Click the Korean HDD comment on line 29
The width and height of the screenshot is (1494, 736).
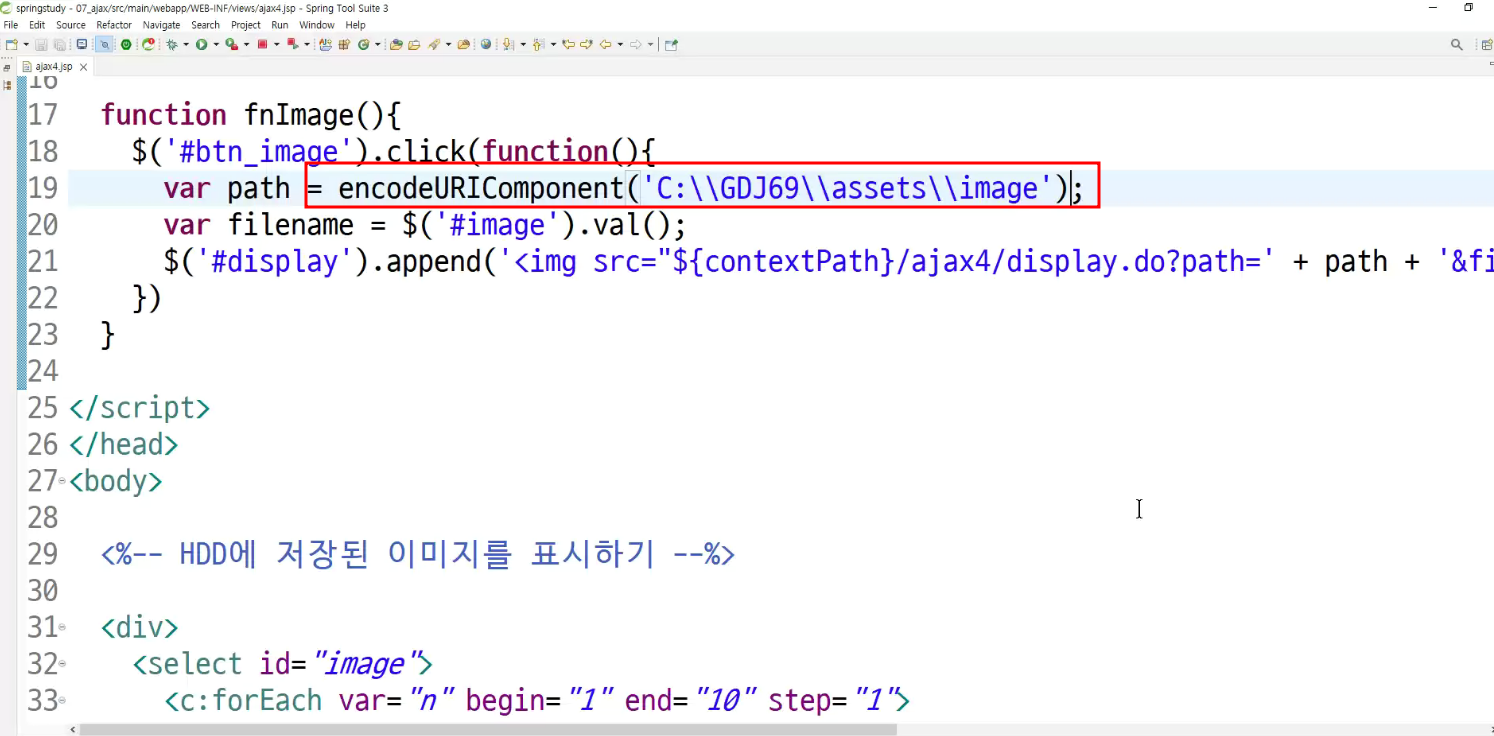pyautogui.click(x=418, y=554)
